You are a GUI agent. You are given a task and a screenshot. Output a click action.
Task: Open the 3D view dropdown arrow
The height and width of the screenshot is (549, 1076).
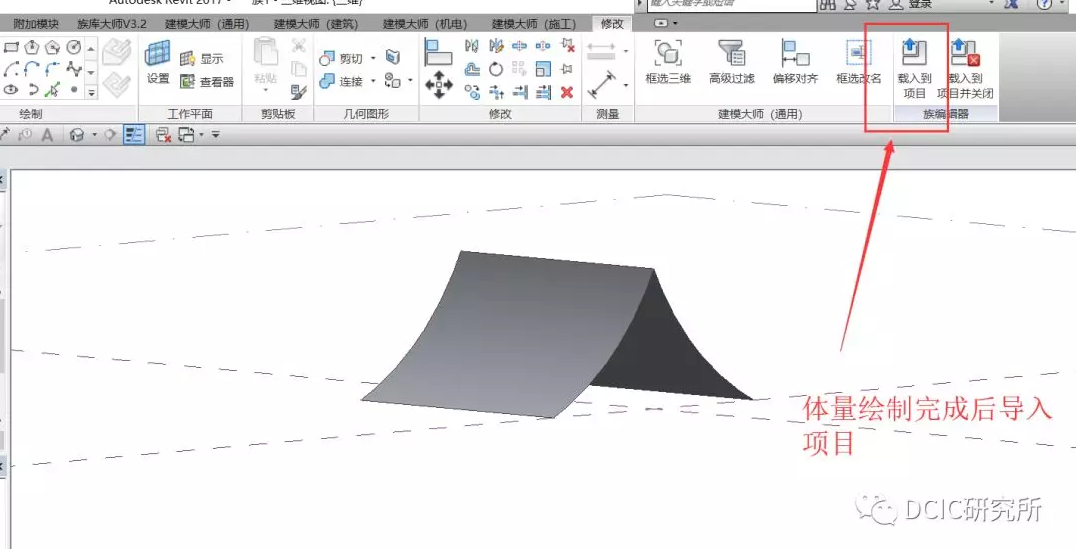[x=94, y=135]
